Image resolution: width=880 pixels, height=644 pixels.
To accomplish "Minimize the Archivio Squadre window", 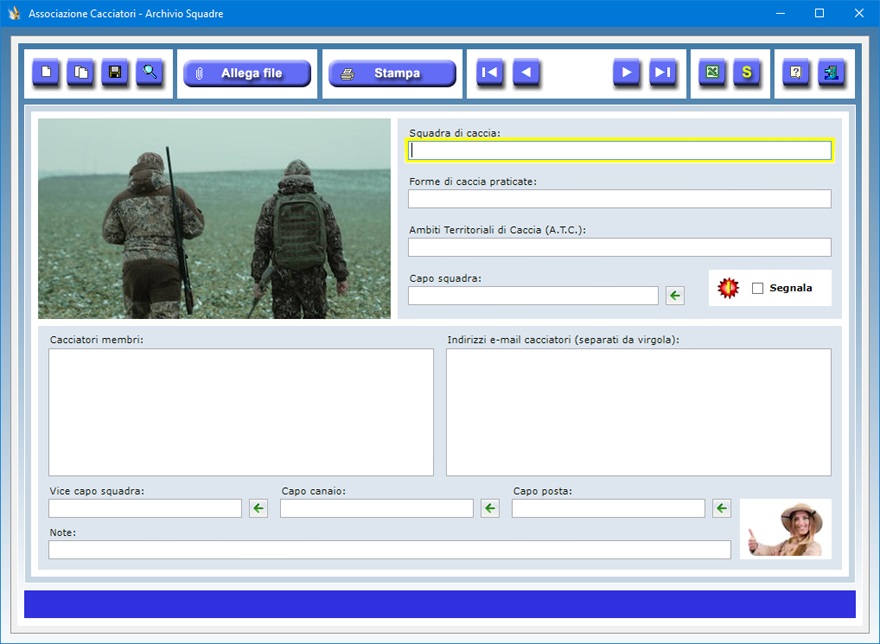I will 780,13.
